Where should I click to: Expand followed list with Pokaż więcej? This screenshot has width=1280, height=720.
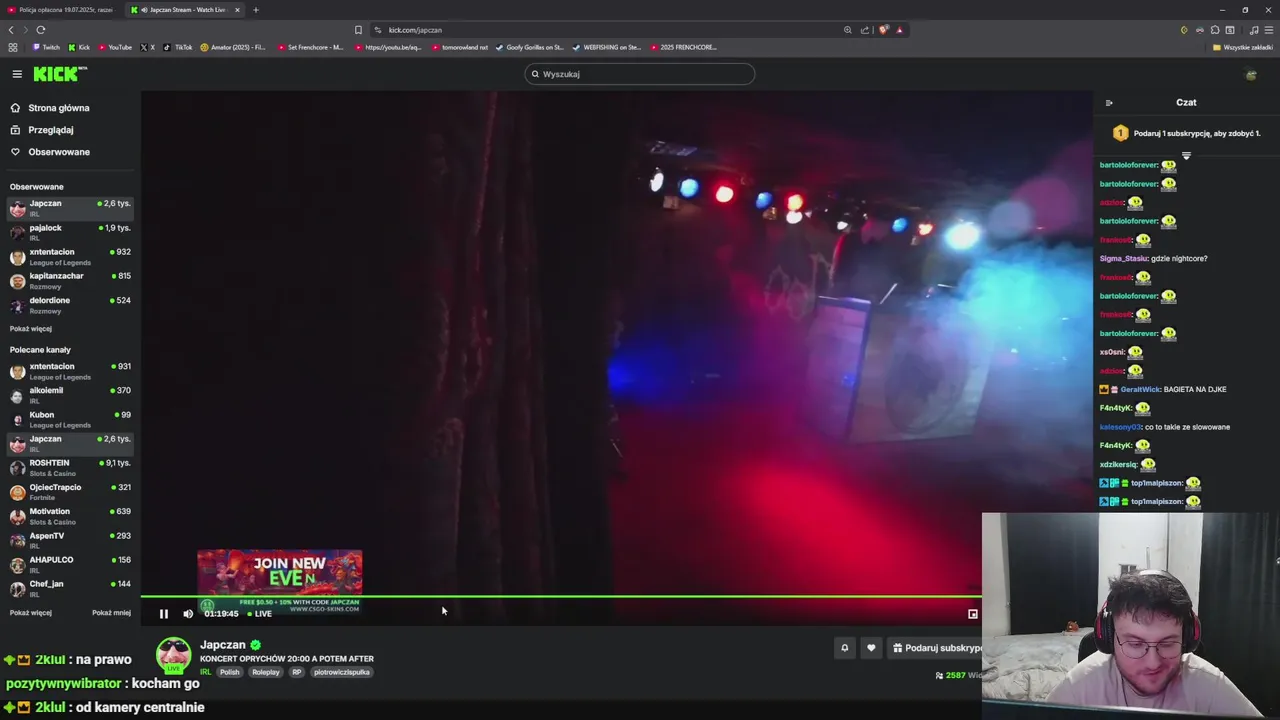pyautogui.click(x=31, y=329)
